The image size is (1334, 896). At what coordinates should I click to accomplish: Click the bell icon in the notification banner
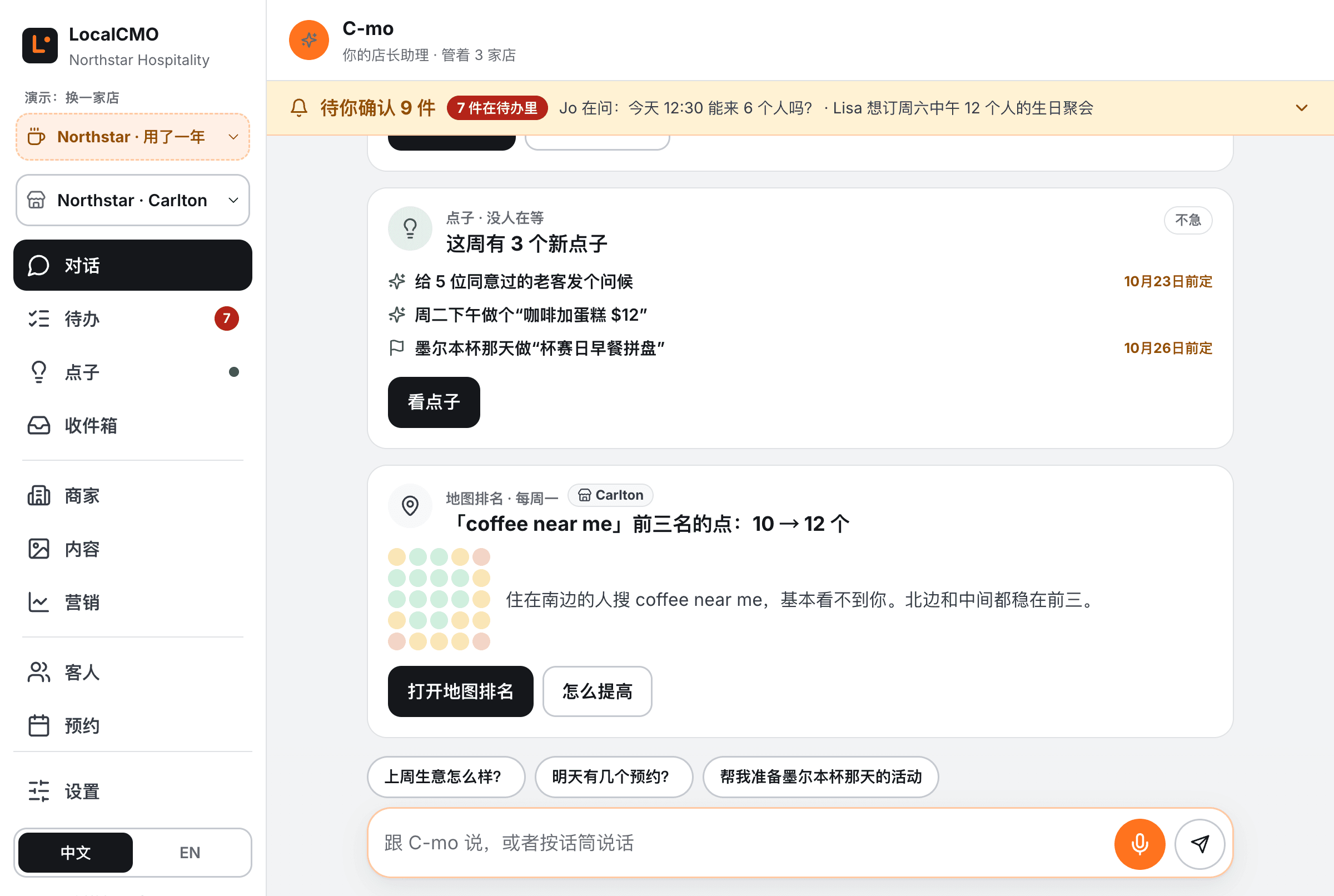click(299, 107)
